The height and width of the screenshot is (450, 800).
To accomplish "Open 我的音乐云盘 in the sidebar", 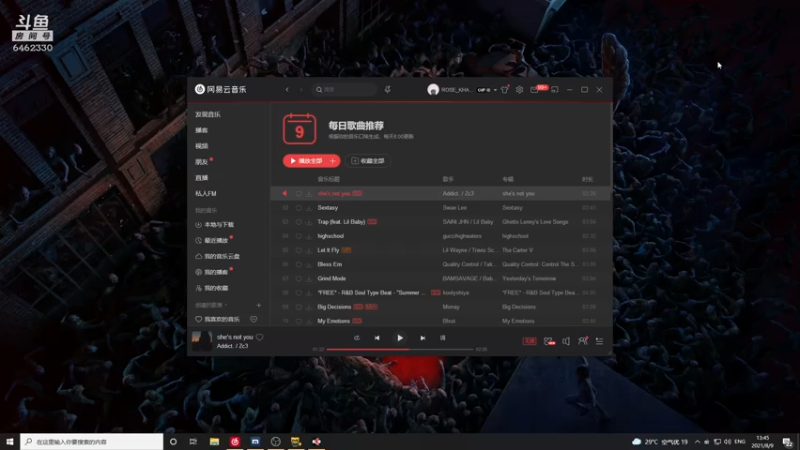I will click(x=217, y=256).
